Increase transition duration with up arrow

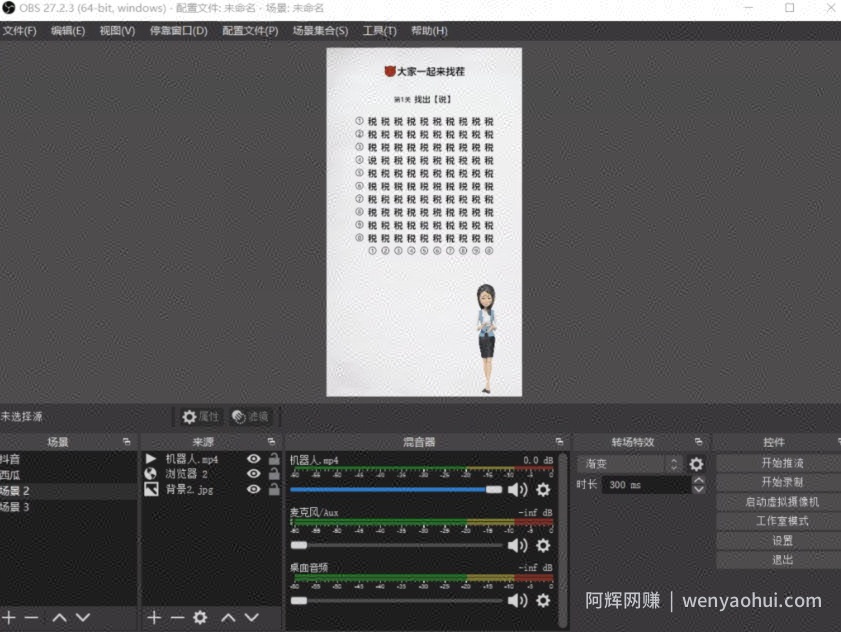tap(699, 480)
